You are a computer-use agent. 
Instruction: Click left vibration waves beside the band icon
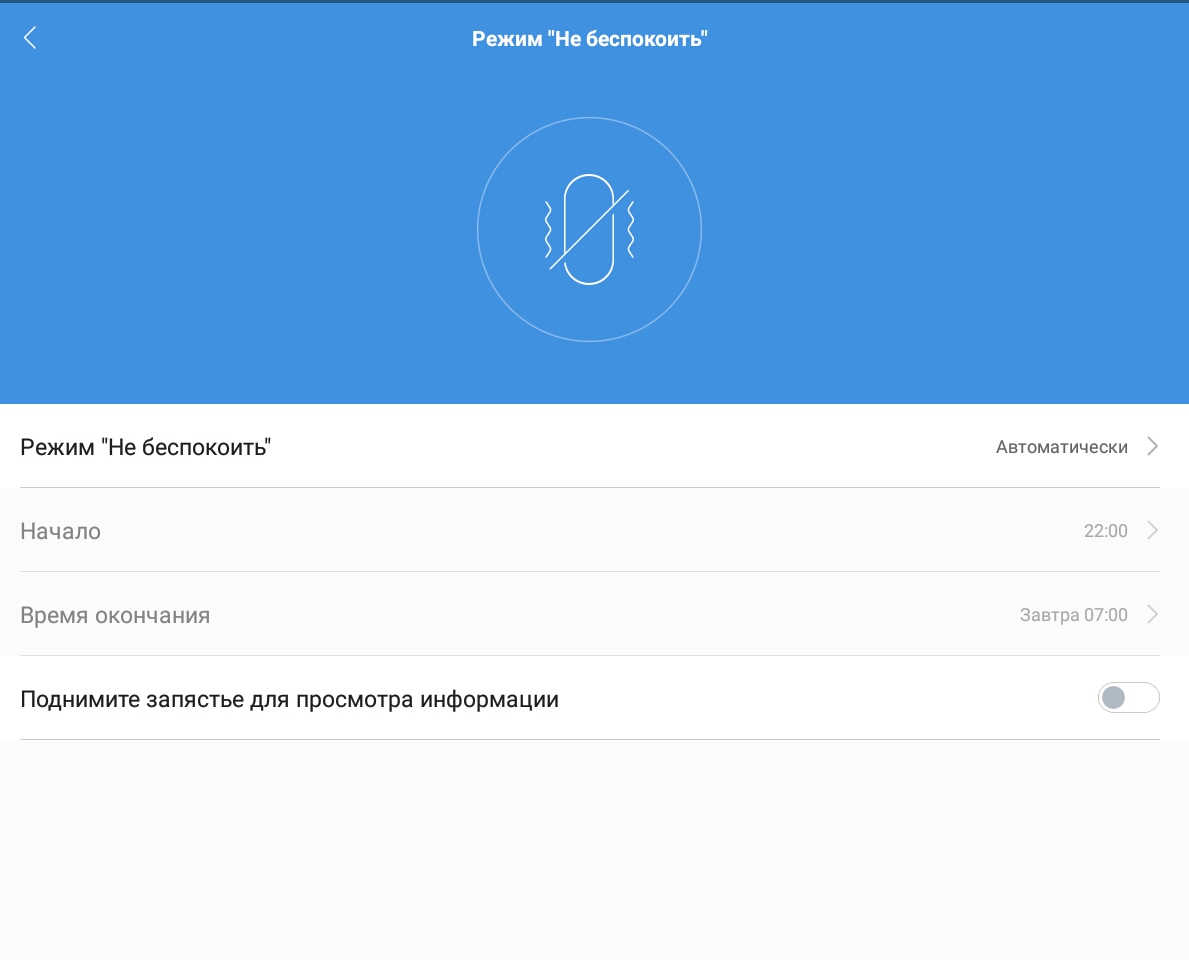pyautogui.click(x=548, y=229)
